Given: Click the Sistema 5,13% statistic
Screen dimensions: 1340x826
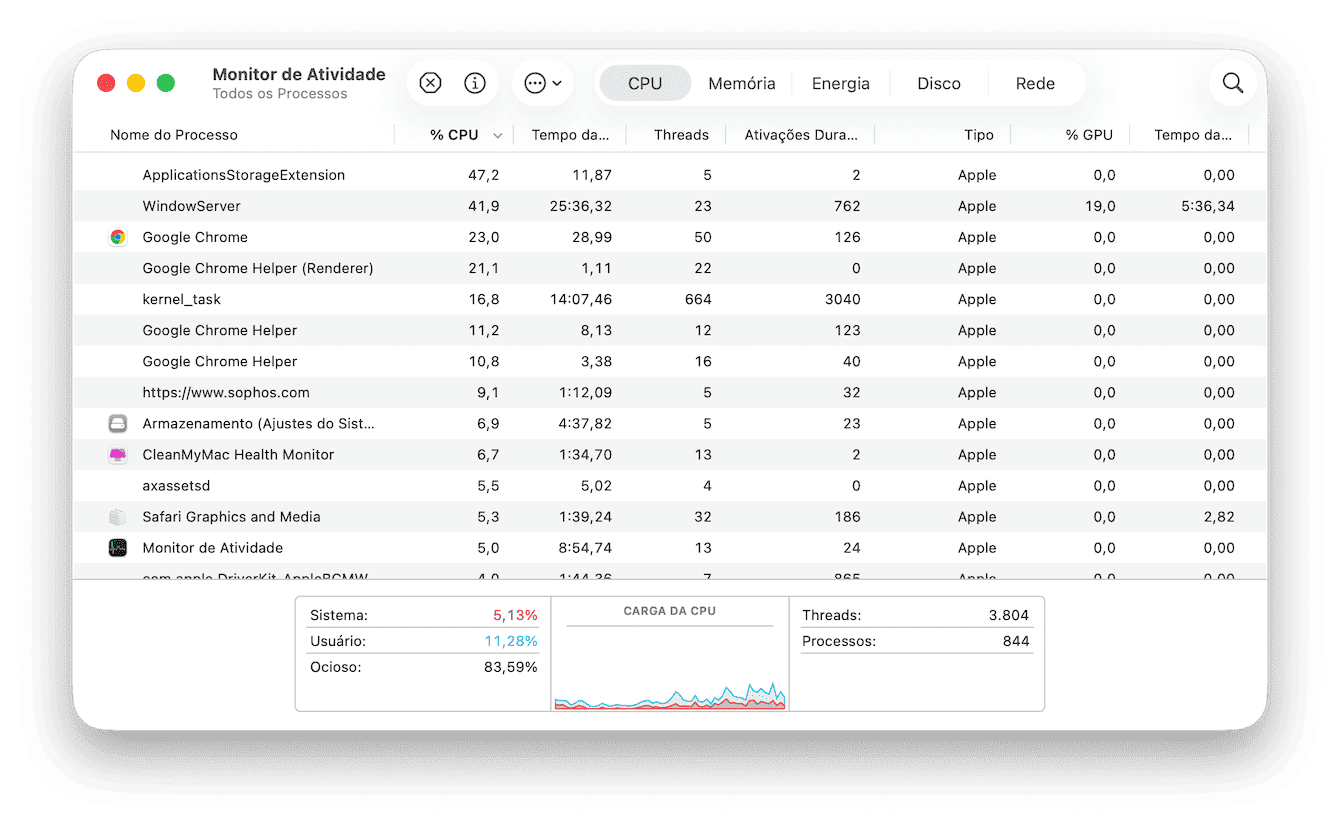Looking at the screenshot, I should coord(424,615).
